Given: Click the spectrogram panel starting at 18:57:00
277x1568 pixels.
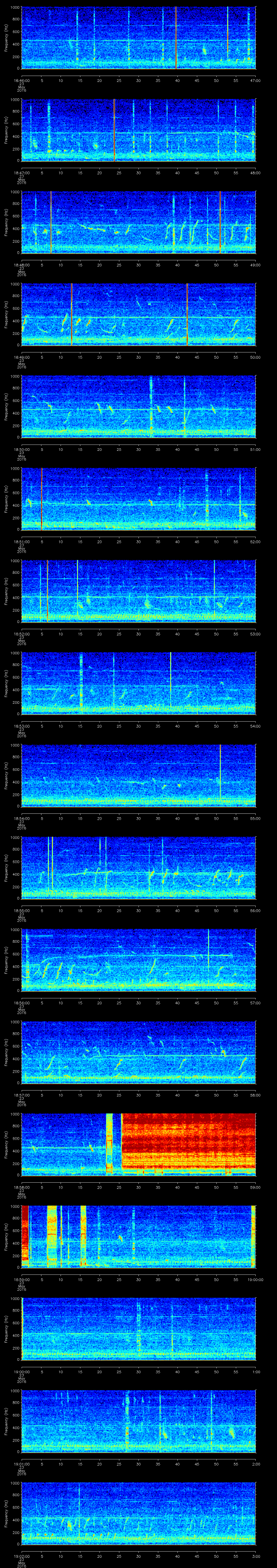Looking at the screenshot, I should [138, 1052].
